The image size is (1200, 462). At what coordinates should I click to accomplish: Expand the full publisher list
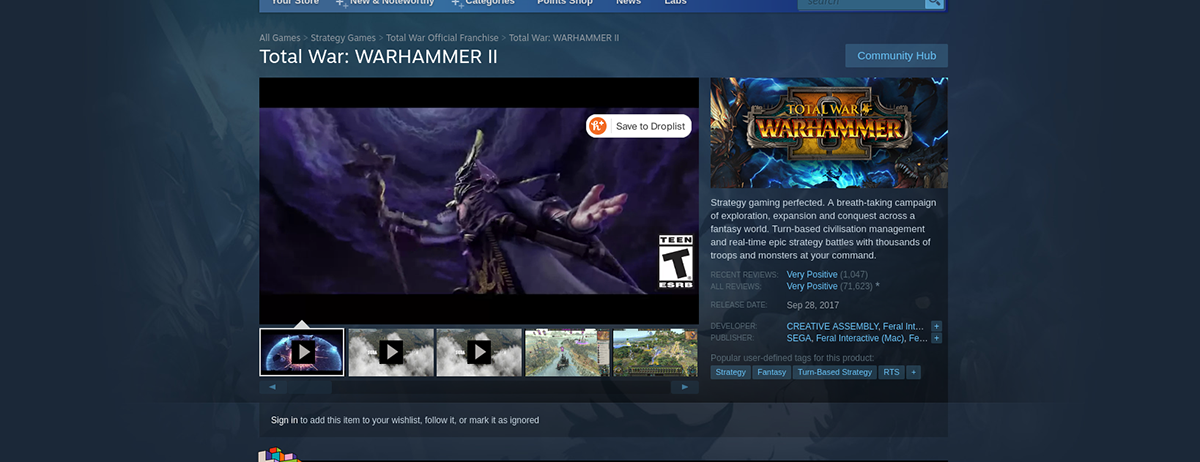pyautogui.click(x=936, y=338)
